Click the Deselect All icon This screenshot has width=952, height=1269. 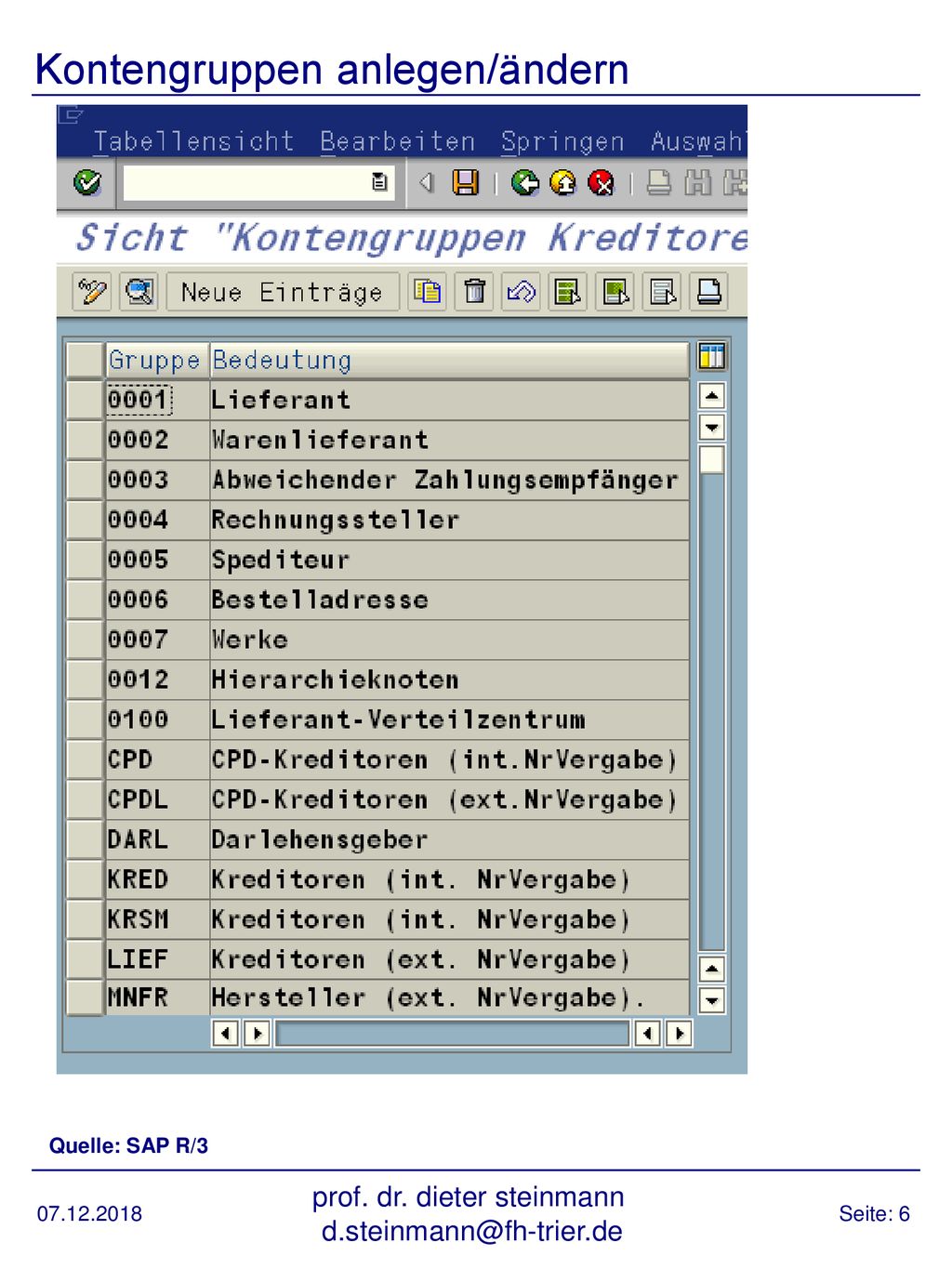662,292
